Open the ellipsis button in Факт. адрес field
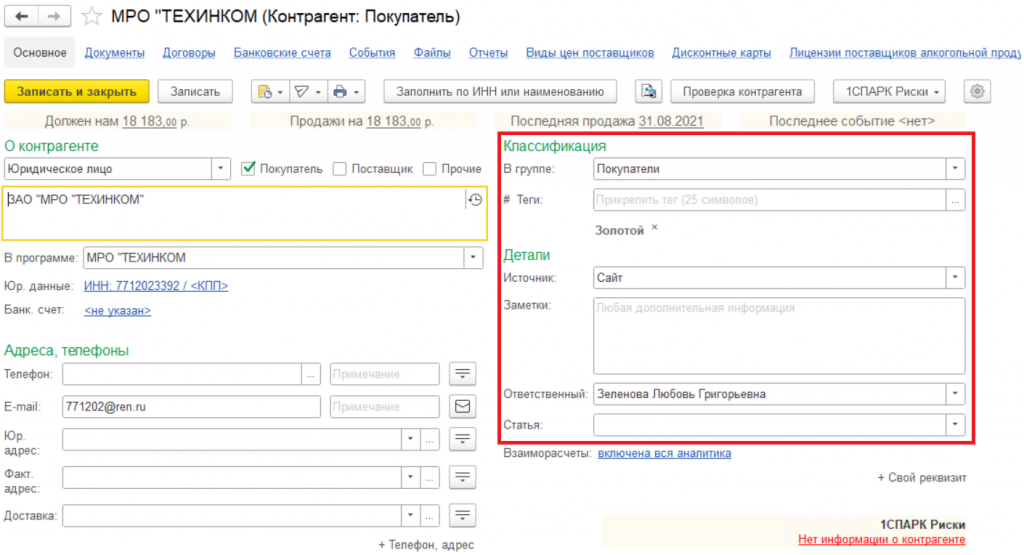This screenshot has width=1024, height=555. click(x=430, y=477)
